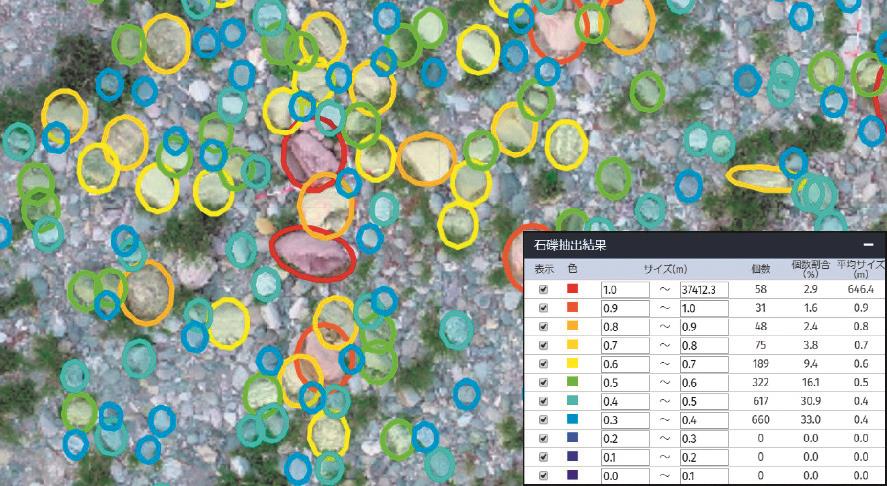Hide the green 0.5–0.6 size class
This screenshot has width=887, height=486.
[x=543, y=382]
